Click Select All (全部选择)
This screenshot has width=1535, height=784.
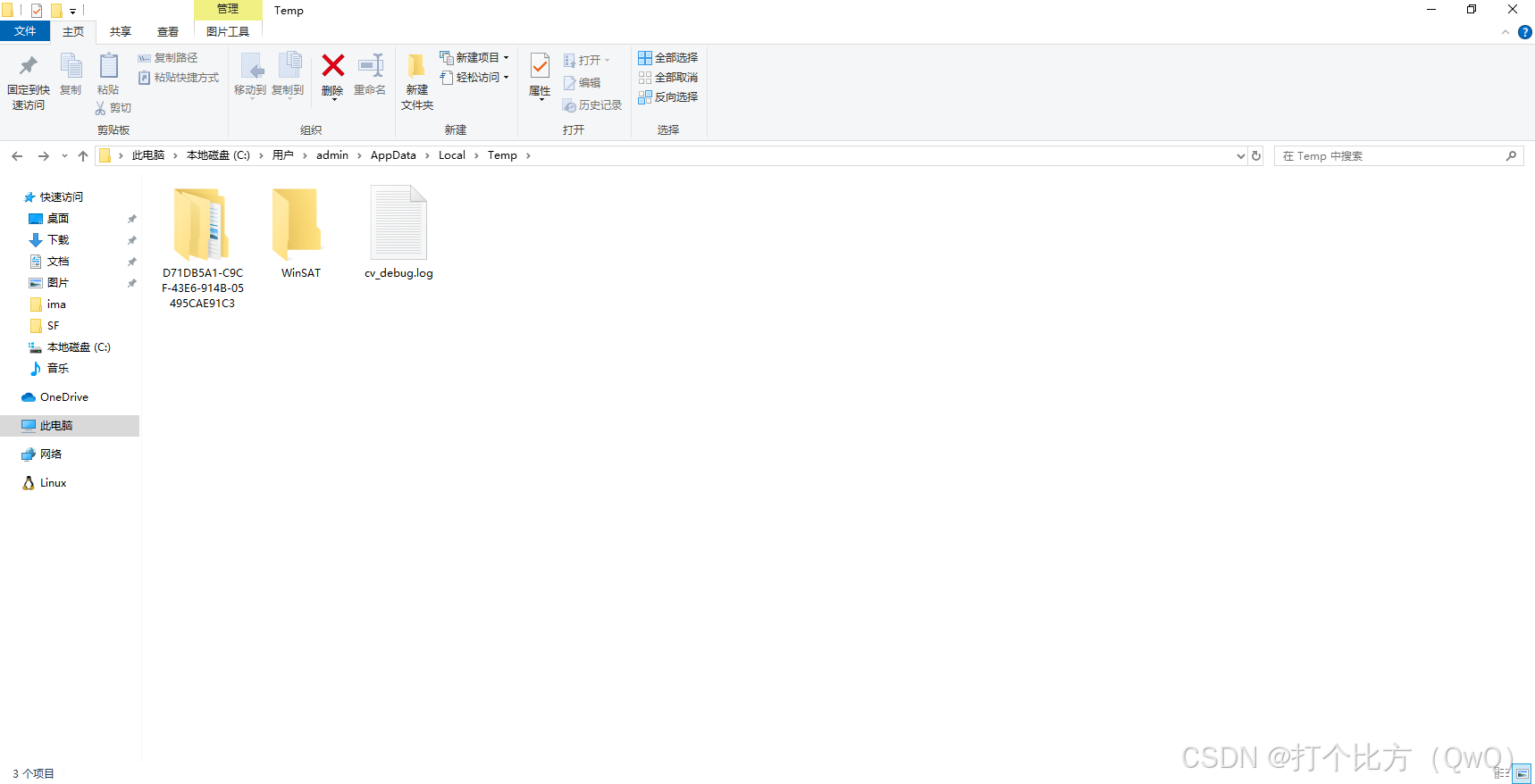tap(667, 58)
